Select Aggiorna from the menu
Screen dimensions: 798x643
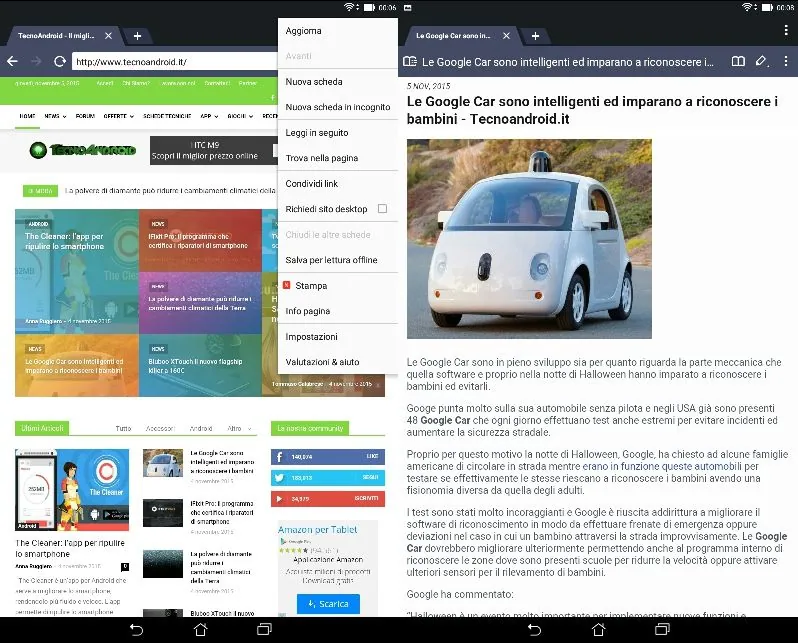[x=338, y=31]
